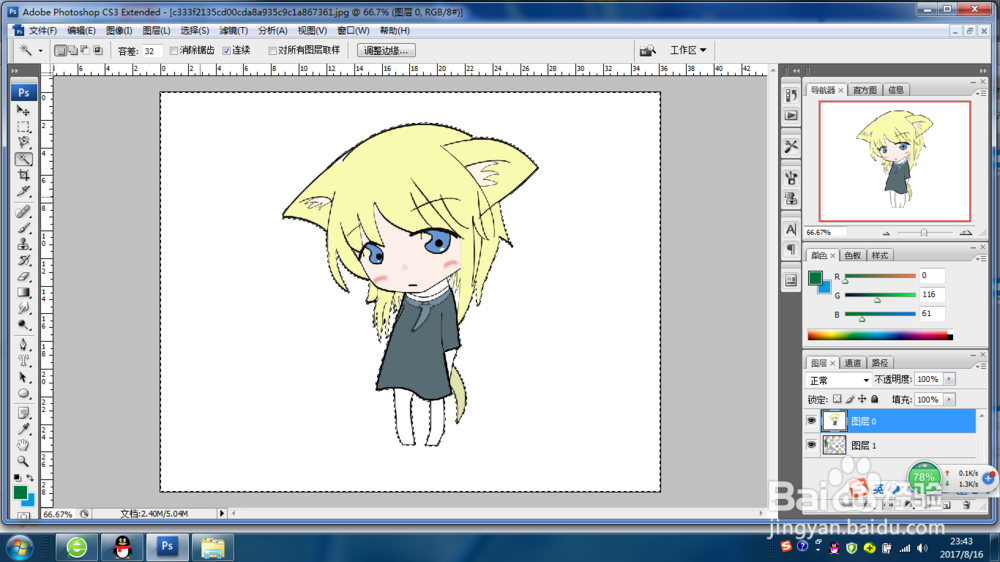Image resolution: width=1000 pixels, height=562 pixels.
Task: Toggle lock image pixels brush icon
Action: pyautogui.click(x=849, y=399)
